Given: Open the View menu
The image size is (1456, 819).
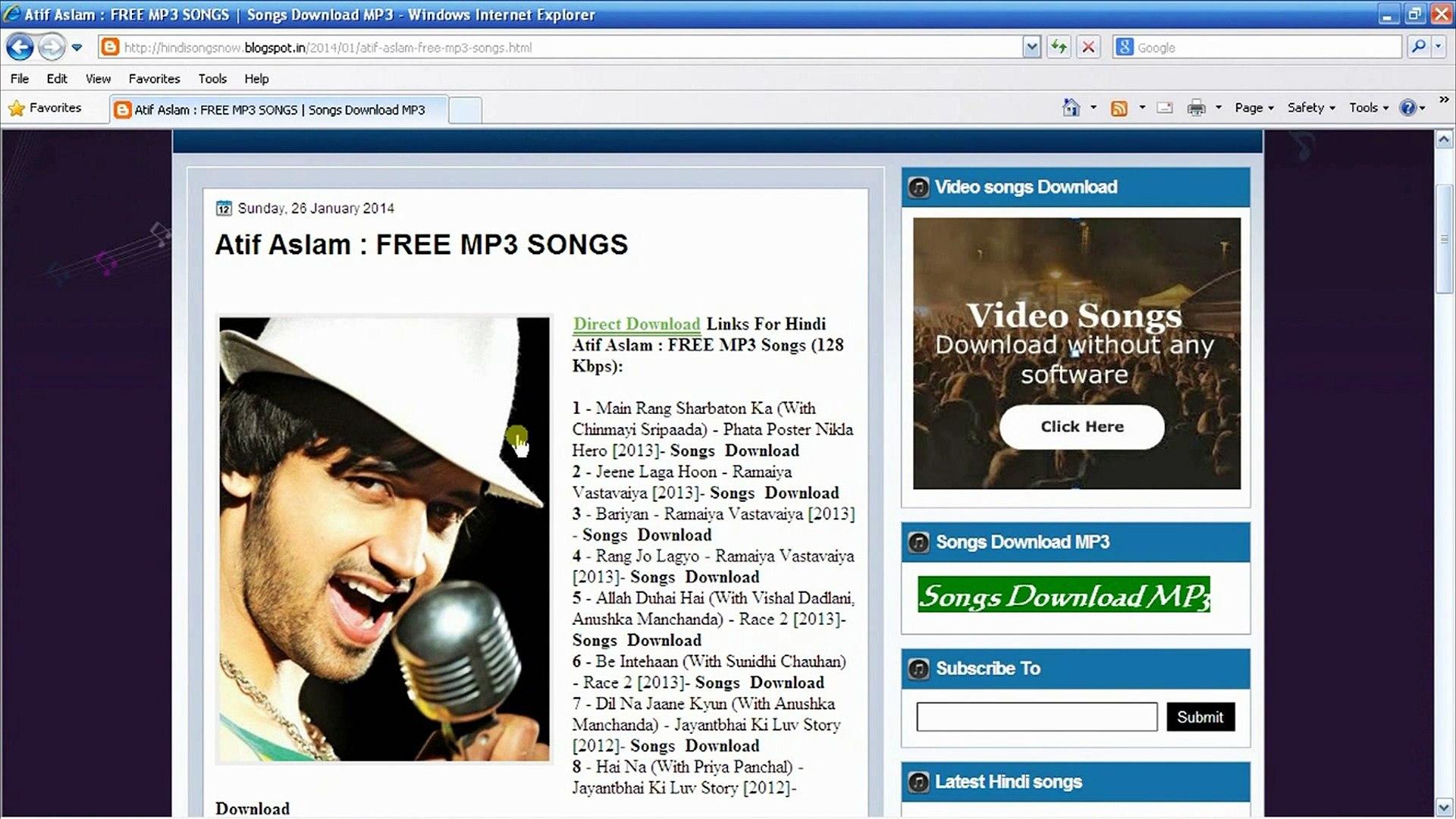Looking at the screenshot, I should 98,78.
